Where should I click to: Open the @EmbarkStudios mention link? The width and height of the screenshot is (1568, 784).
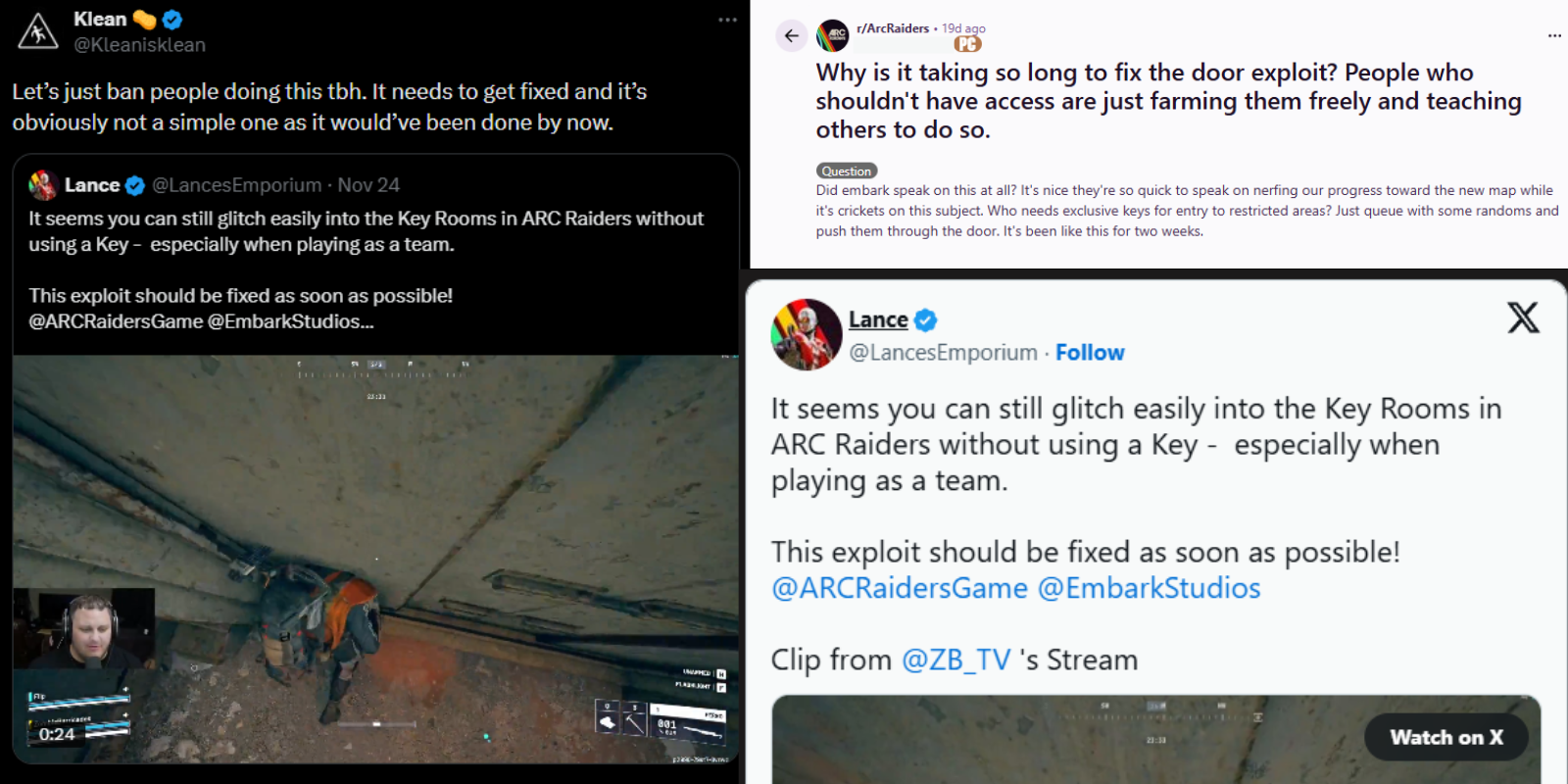(1148, 587)
